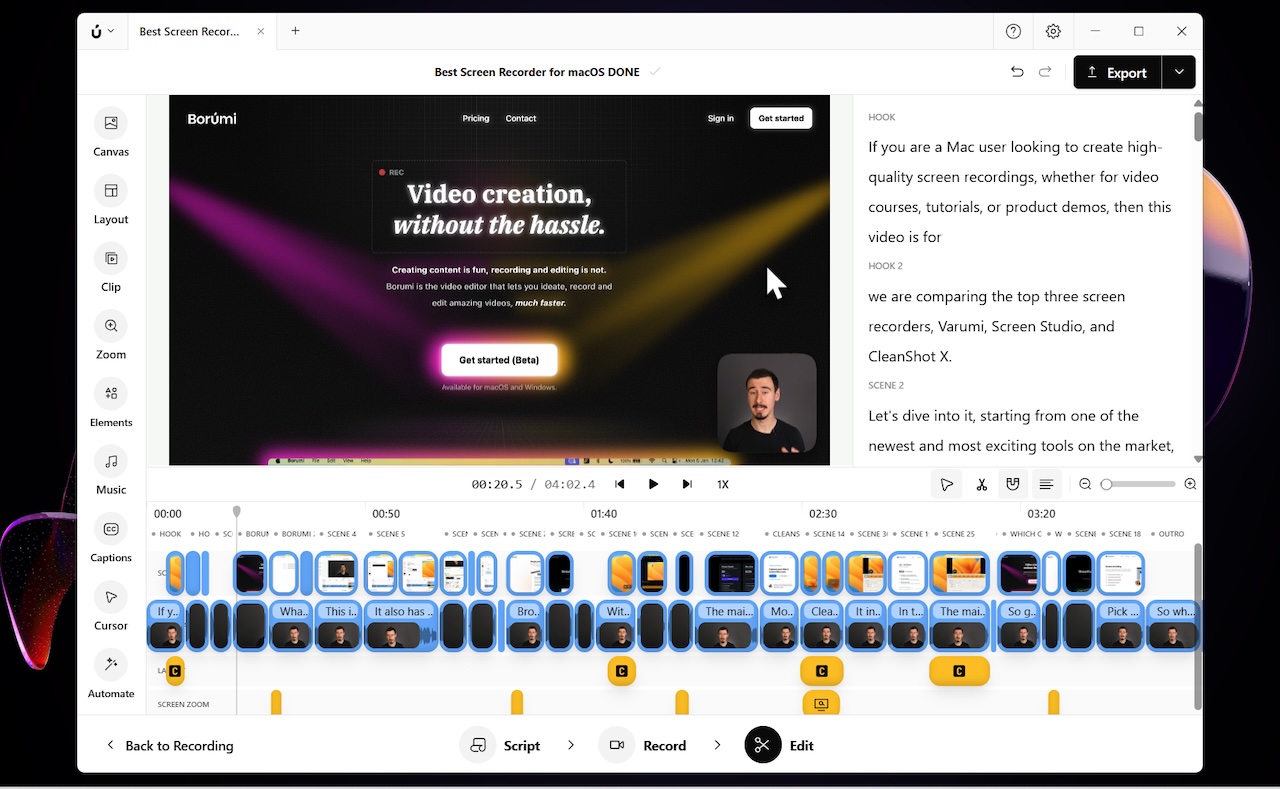Image resolution: width=1280 pixels, height=789 pixels.
Task: Open the Automate panel
Action: [111, 674]
